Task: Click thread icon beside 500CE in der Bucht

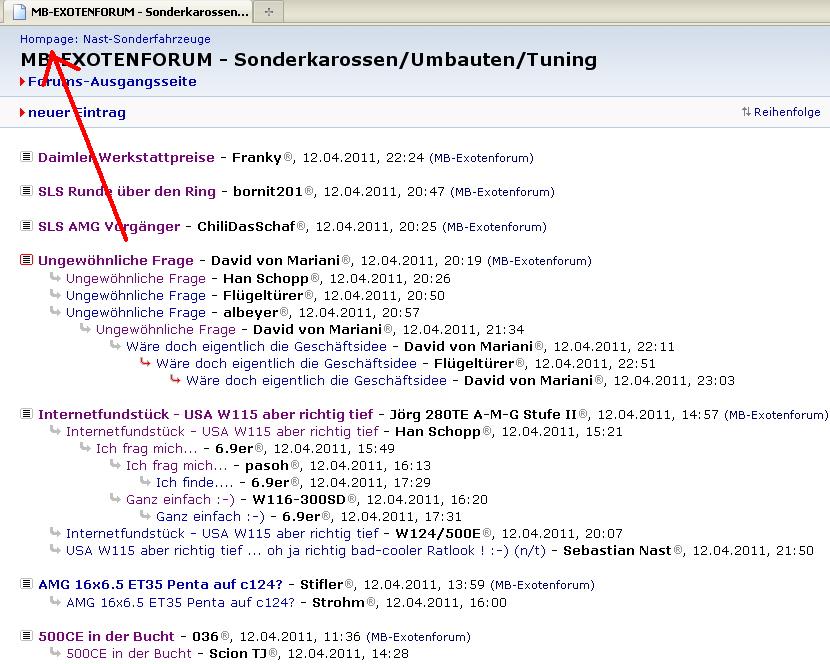Action: [x=27, y=636]
